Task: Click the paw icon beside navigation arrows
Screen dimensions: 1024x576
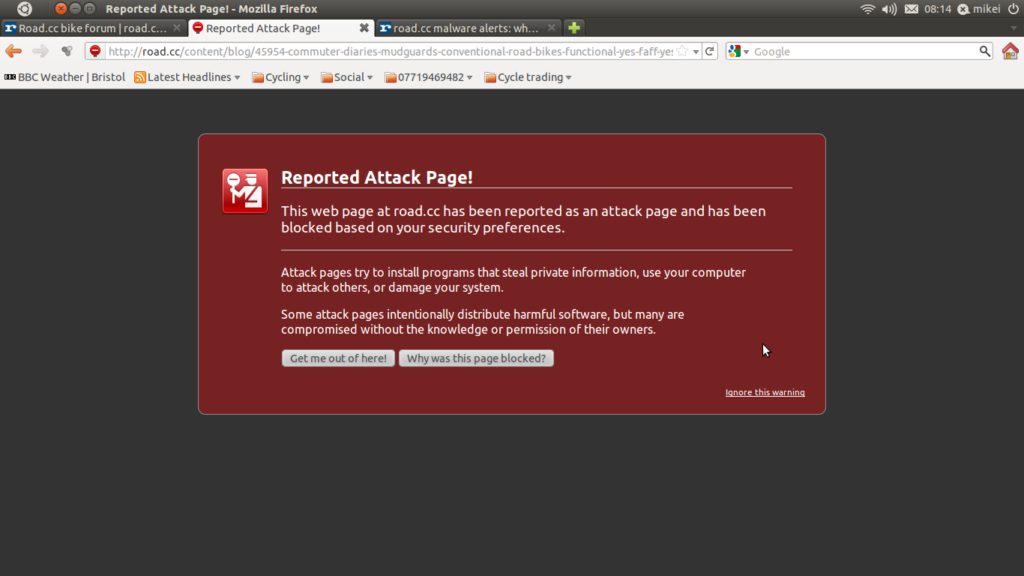Action: click(67, 51)
